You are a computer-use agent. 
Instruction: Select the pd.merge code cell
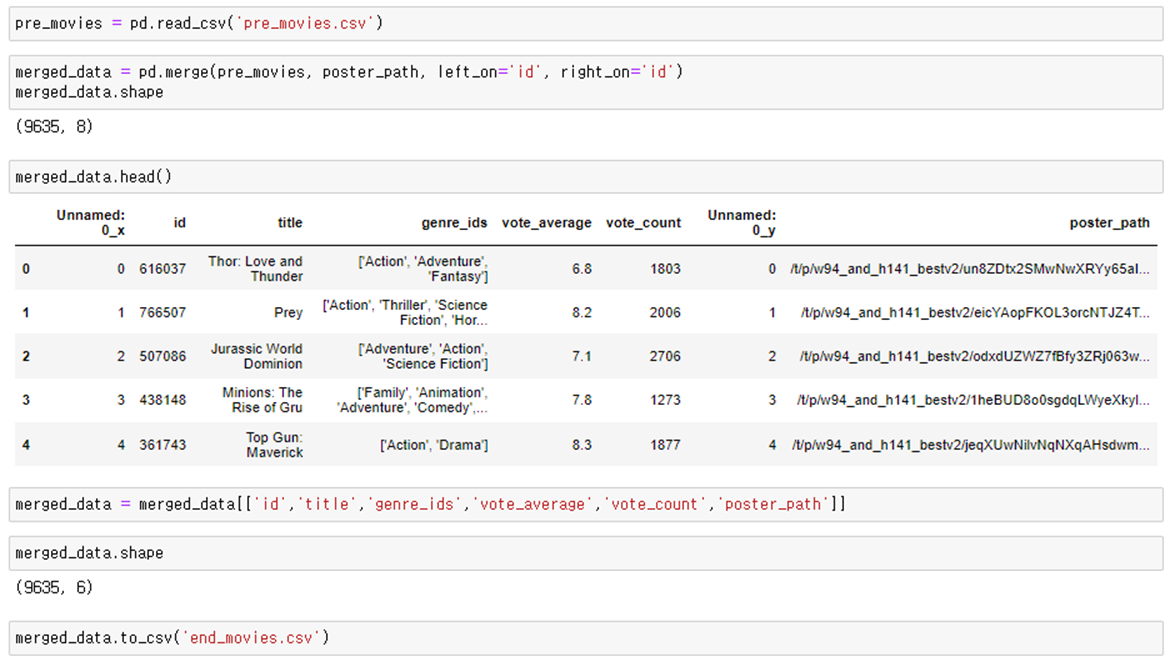click(586, 82)
